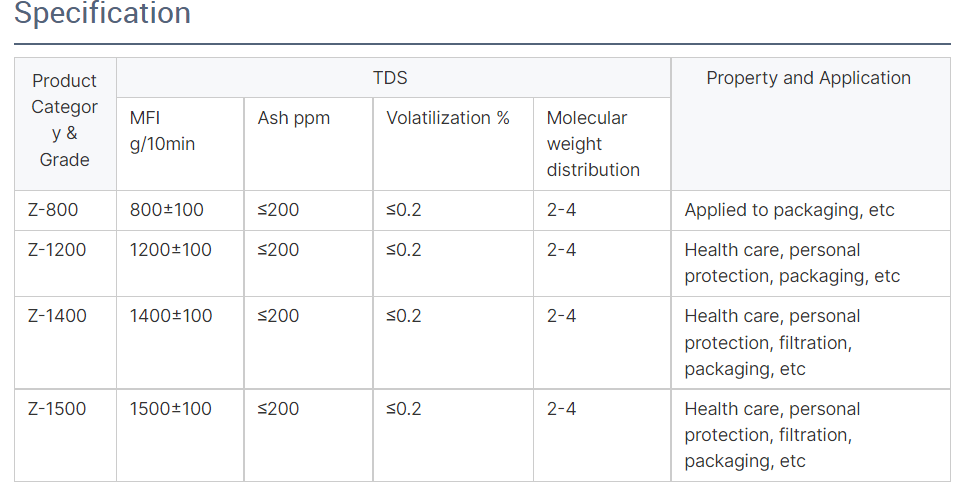977x486 pixels.
Task: Click the Molecular weight distribution header
Action: tap(602, 144)
